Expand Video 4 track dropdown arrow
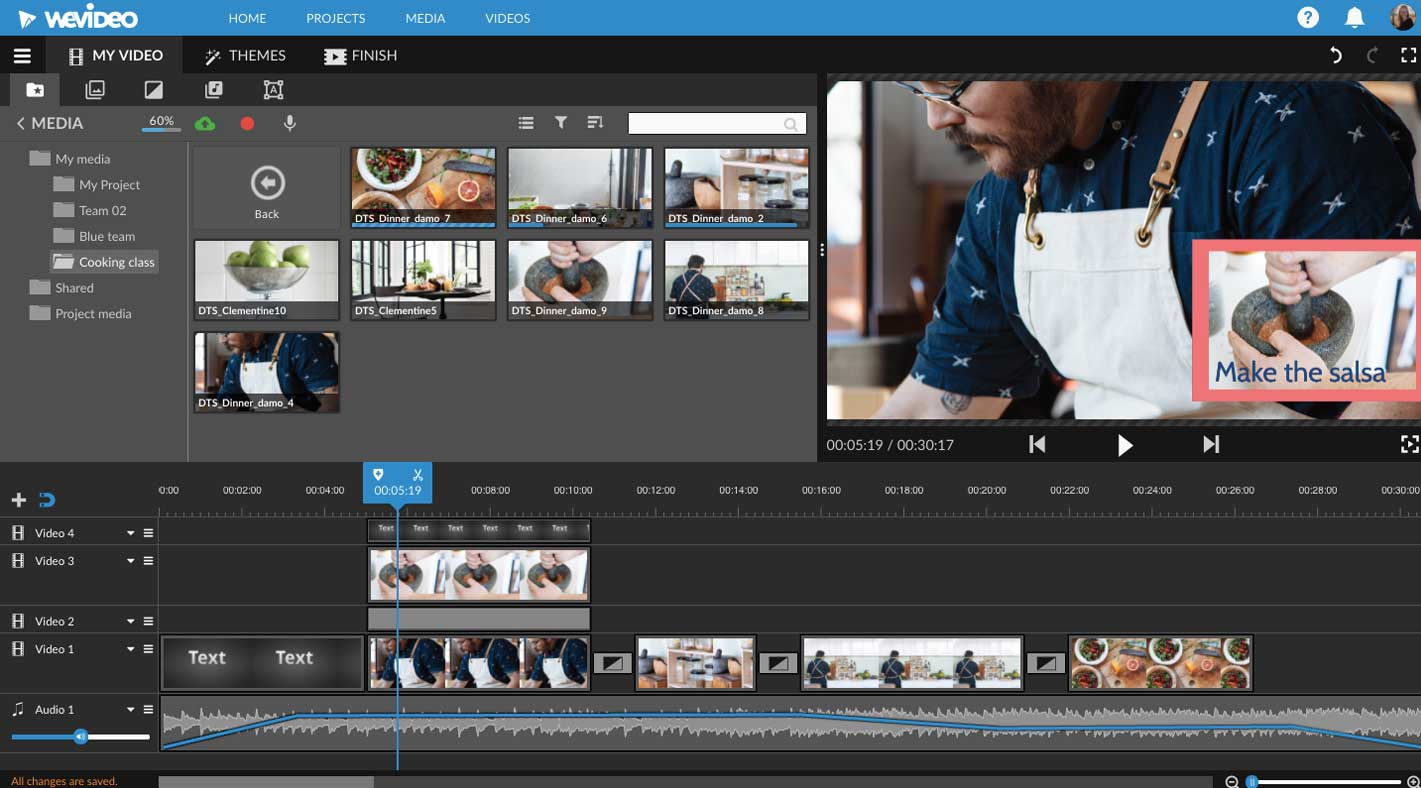Viewport: 1421px width, 788px height. (x=130, y=534)
